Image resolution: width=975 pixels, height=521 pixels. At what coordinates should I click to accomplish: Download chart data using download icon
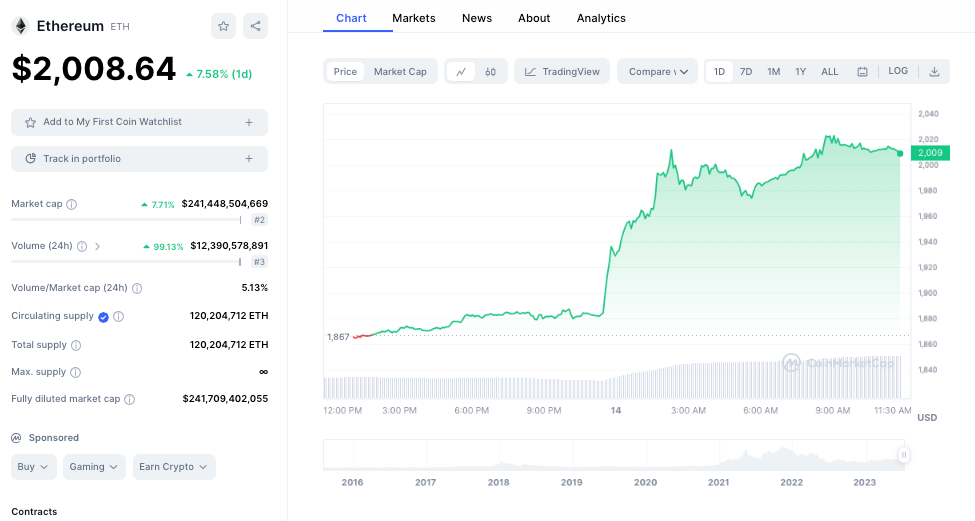pyautogui.click(x=934, y=72)
